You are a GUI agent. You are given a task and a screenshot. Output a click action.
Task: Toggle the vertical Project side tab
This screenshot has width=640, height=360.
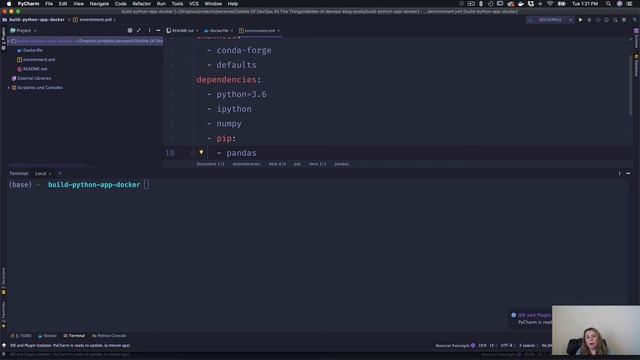point(3,39)
